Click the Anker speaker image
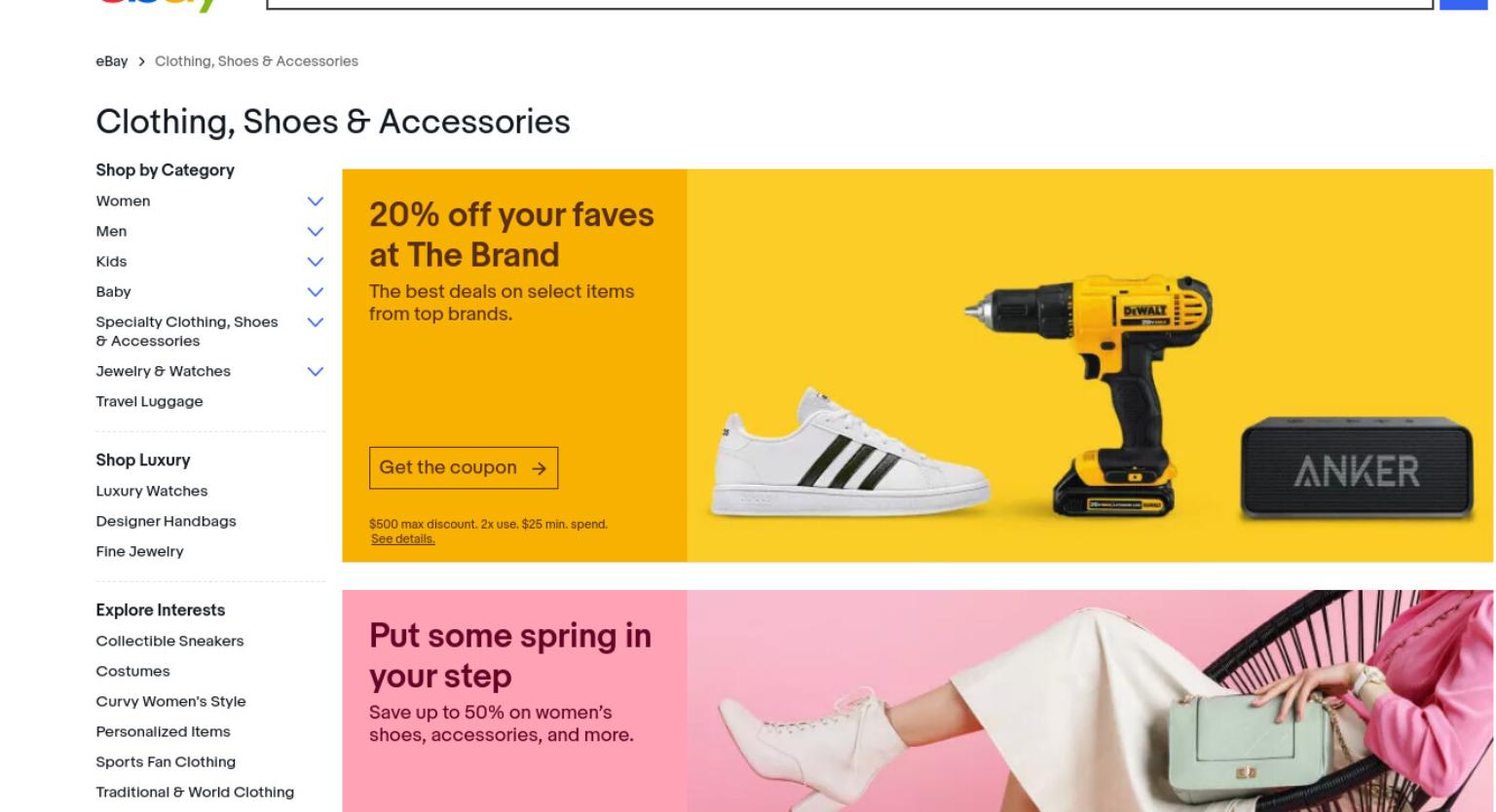1496x812 pixels. coord(1357,469)
